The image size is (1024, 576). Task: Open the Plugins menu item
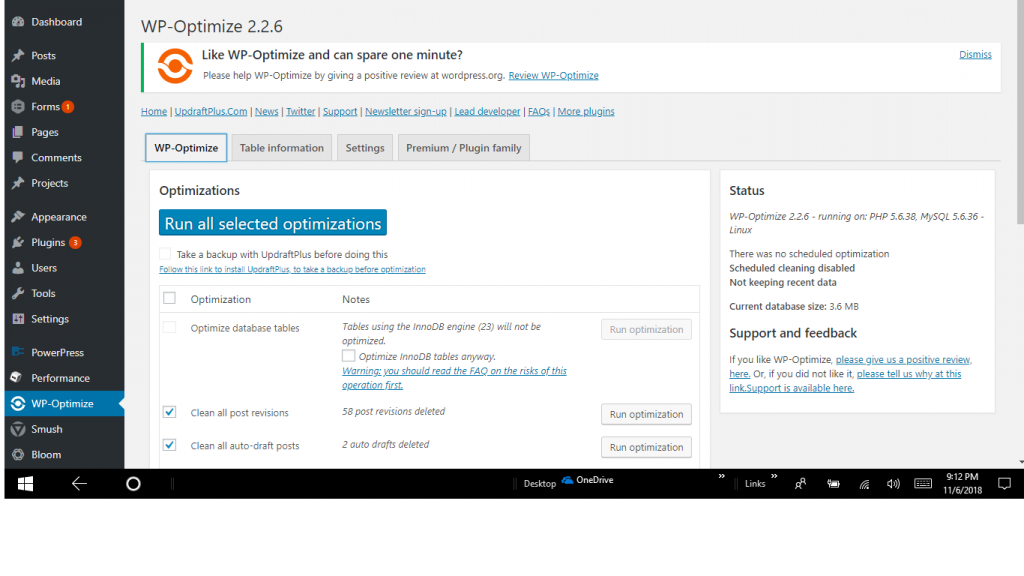point(48,242)
